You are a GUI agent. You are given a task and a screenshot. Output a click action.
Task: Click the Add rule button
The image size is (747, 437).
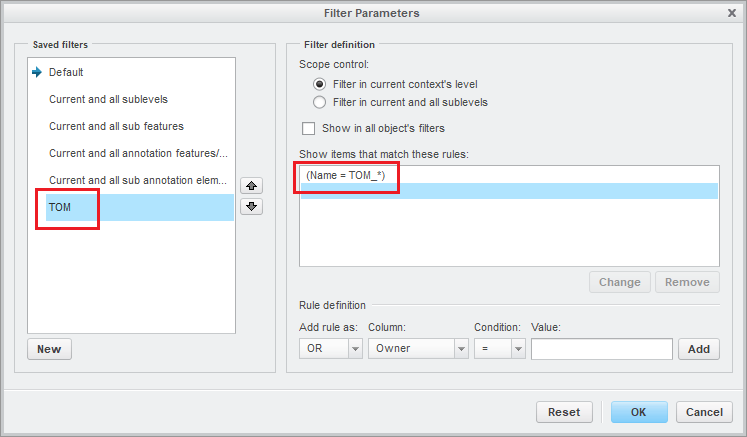(x=699, y=349)
